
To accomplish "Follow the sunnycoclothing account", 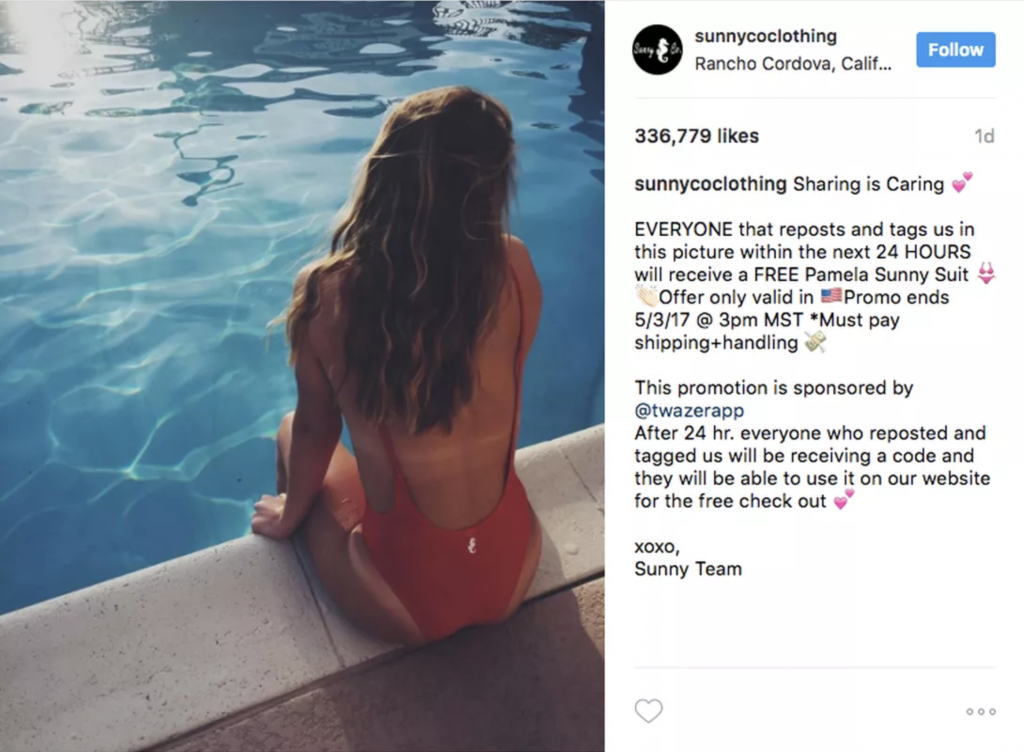I will (x=955, y=50).
